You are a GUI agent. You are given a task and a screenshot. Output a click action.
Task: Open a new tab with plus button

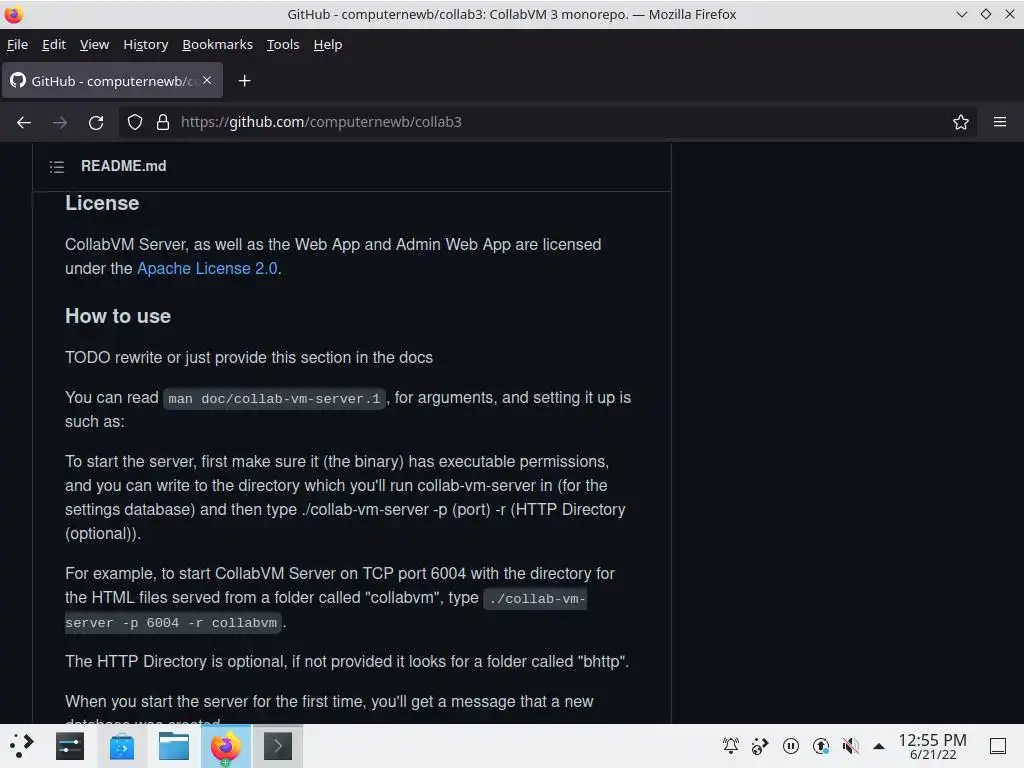[x=244, y=81]
